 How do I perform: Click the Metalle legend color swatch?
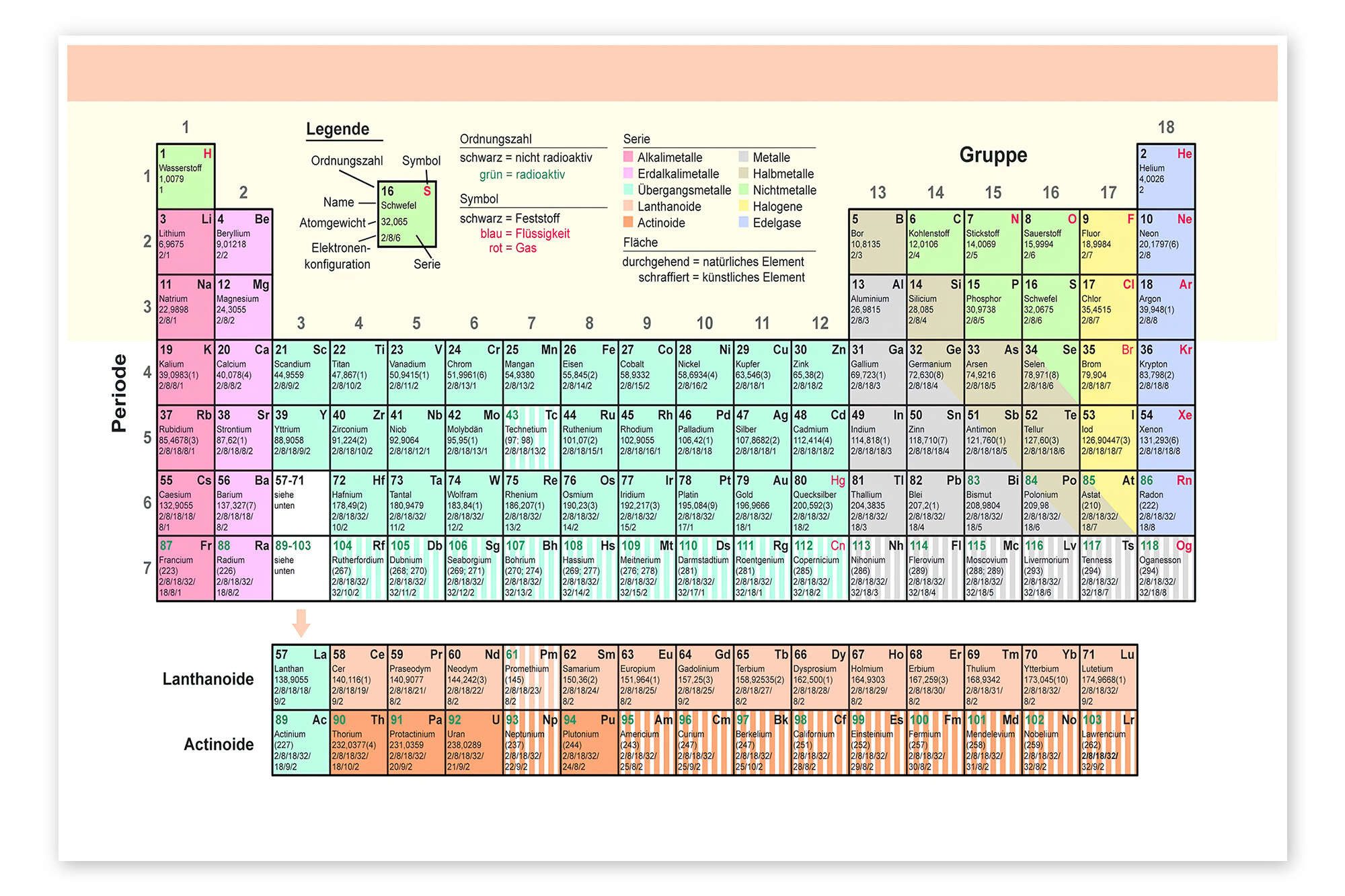coord(744,157)
